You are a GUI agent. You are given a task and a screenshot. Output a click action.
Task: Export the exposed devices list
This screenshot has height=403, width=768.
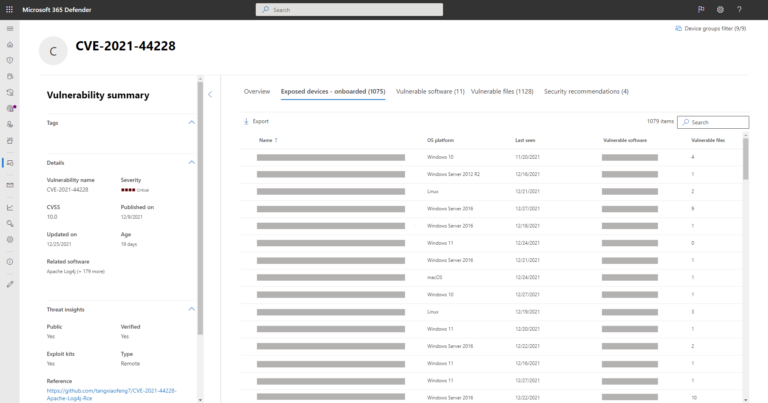pyautogui.click(x=256, y=121)
